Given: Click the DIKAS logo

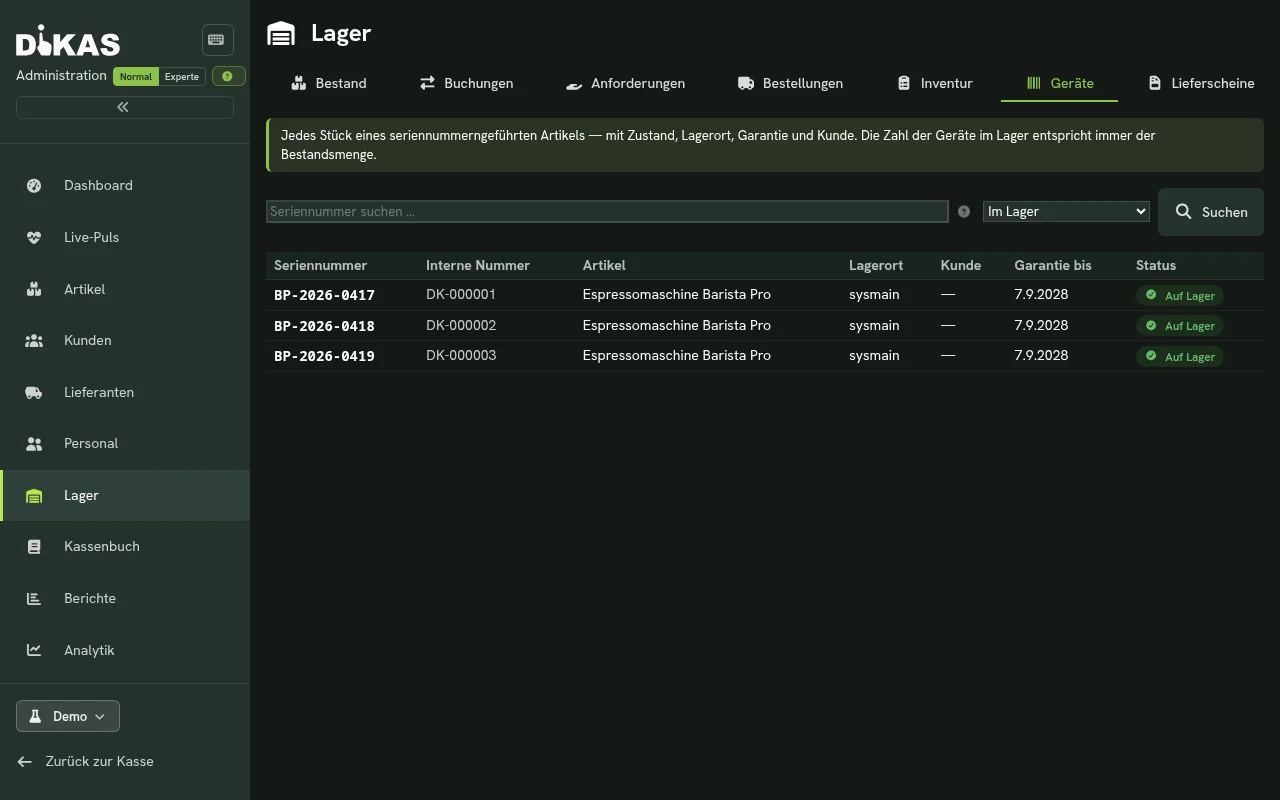Looking at the screenshot, I should (x=68, y=41).
